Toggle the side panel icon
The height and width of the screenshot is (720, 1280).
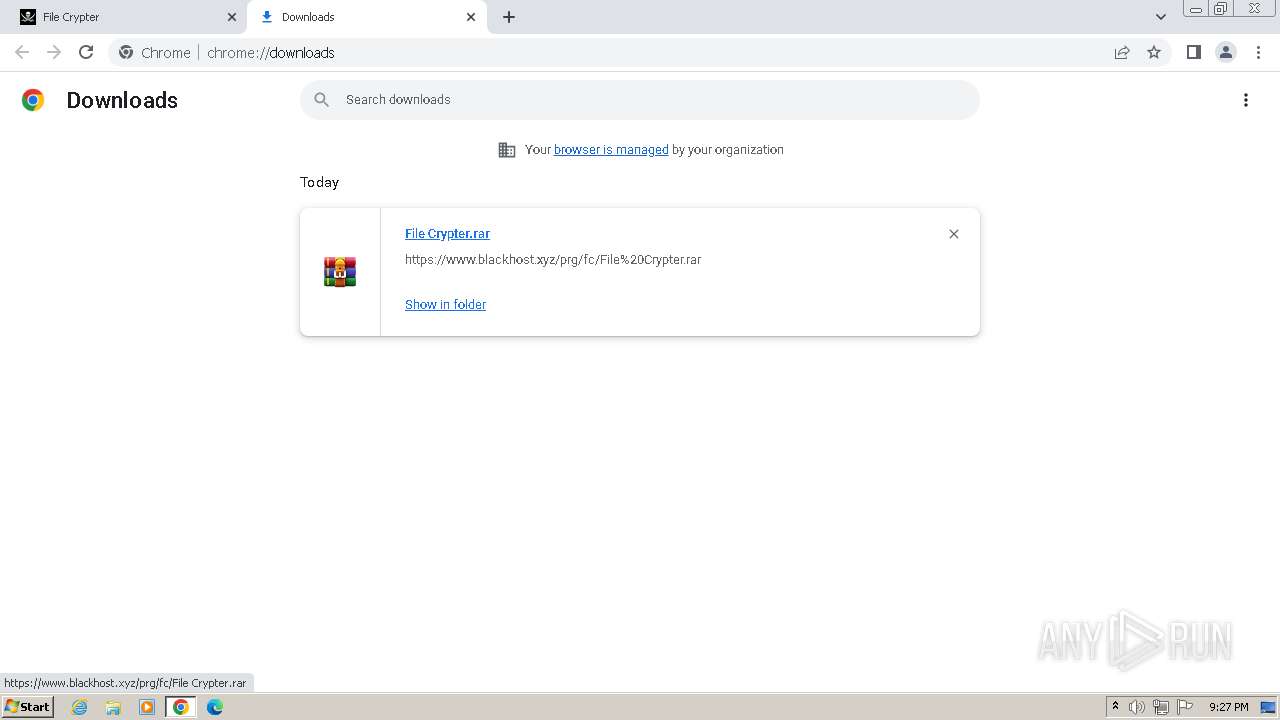[1193, 52]
